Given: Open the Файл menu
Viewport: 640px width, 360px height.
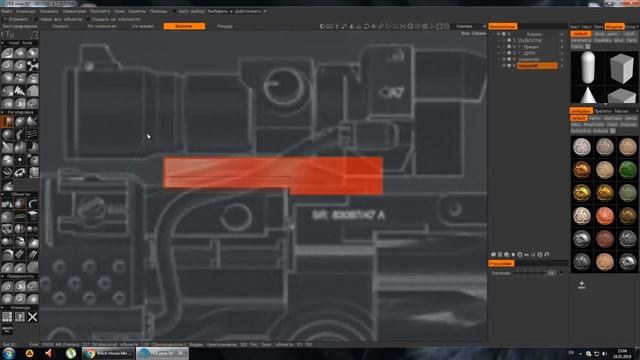Looking at the screenshot, I should click(6, 11).
